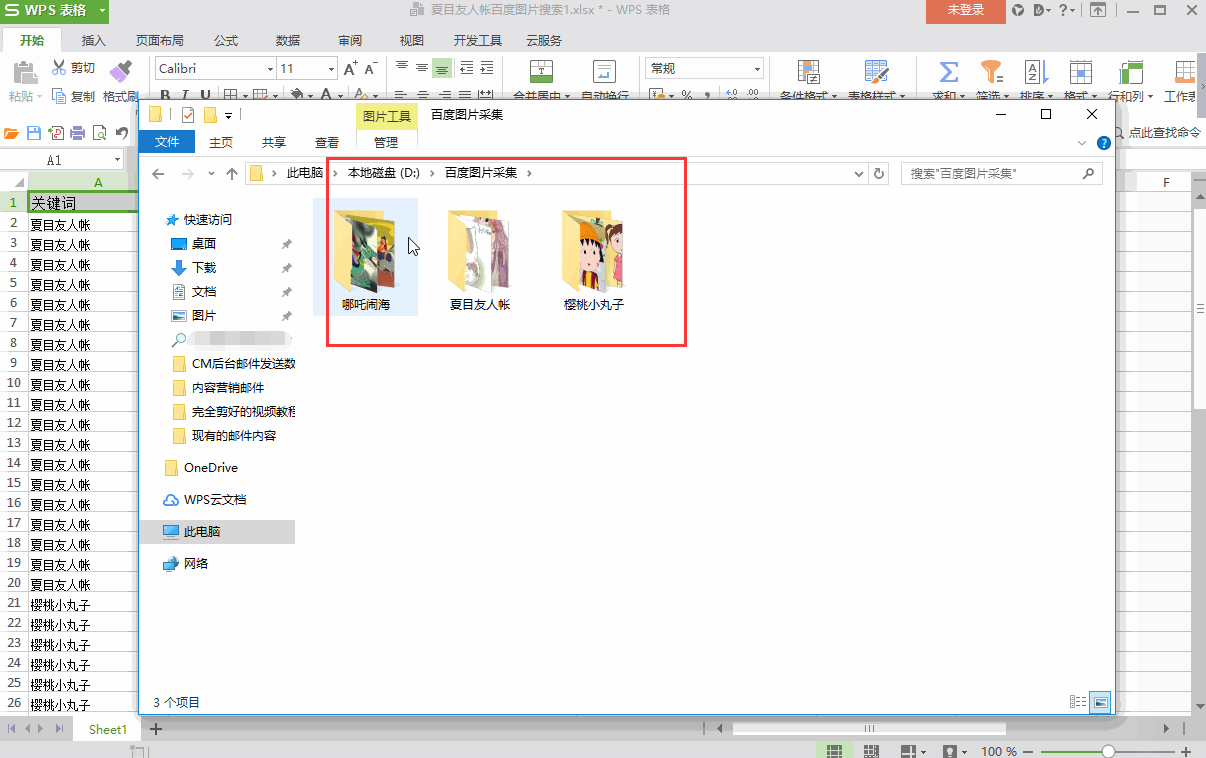The width and height of the screenshot is (1206, 758).
Task: Click the increase indent icon in WPS
Action: (x=488, y=68)
